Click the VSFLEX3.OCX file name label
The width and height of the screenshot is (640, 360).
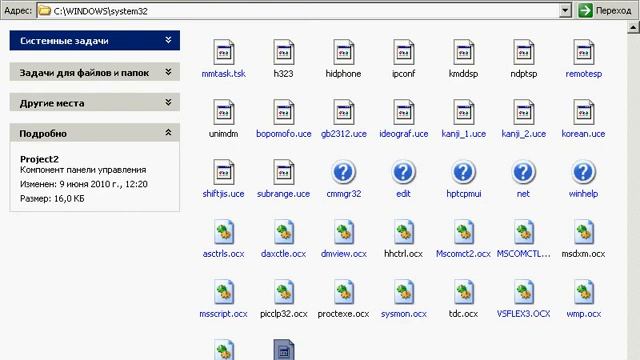(x=523, y=314)
